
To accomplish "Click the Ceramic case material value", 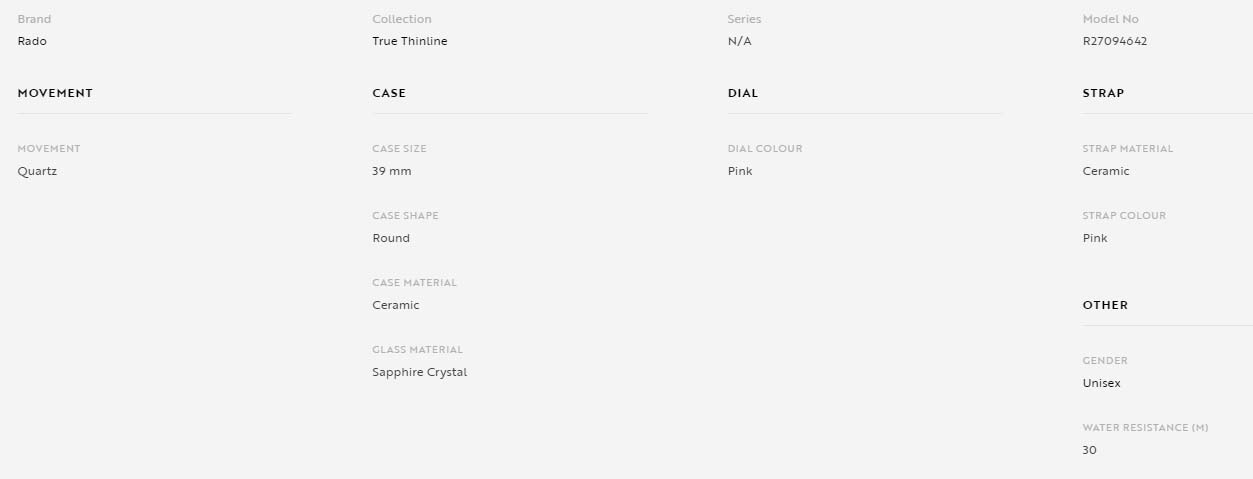I will [396, 305].
